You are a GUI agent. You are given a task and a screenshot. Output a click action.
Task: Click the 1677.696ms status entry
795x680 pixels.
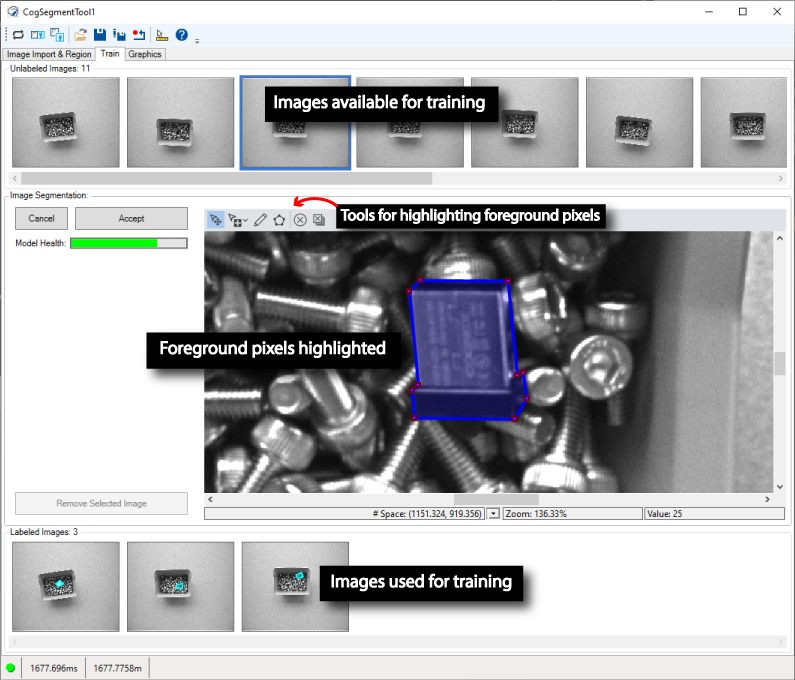54,668
